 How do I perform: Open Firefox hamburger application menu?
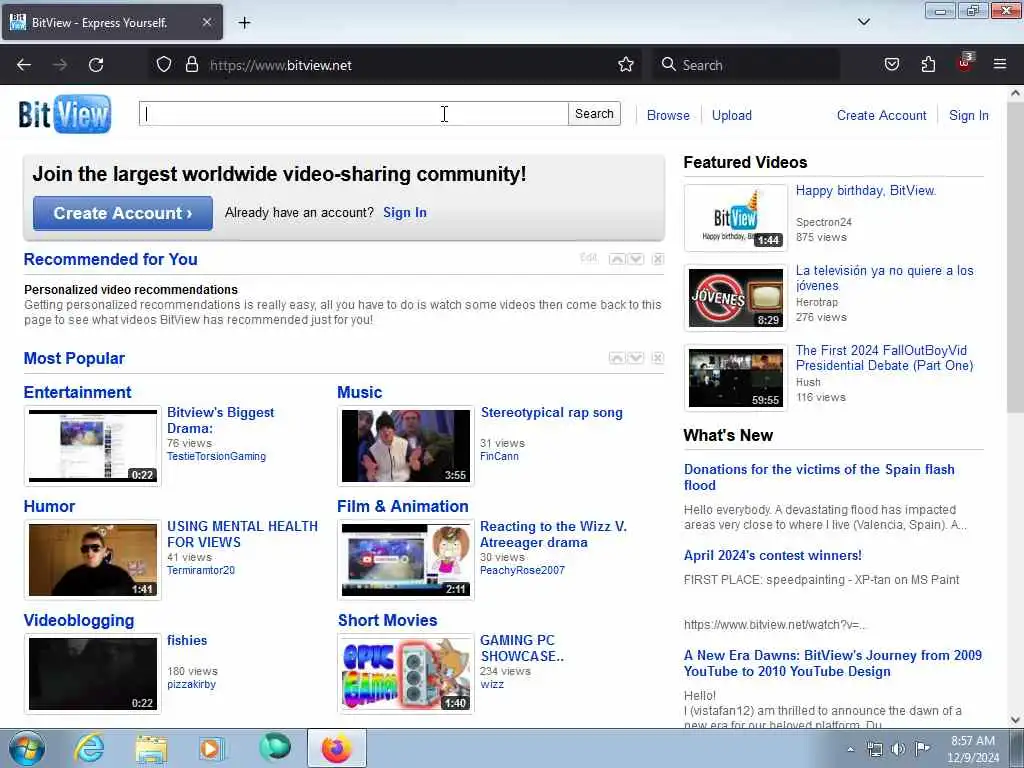tap(1000, 64)
